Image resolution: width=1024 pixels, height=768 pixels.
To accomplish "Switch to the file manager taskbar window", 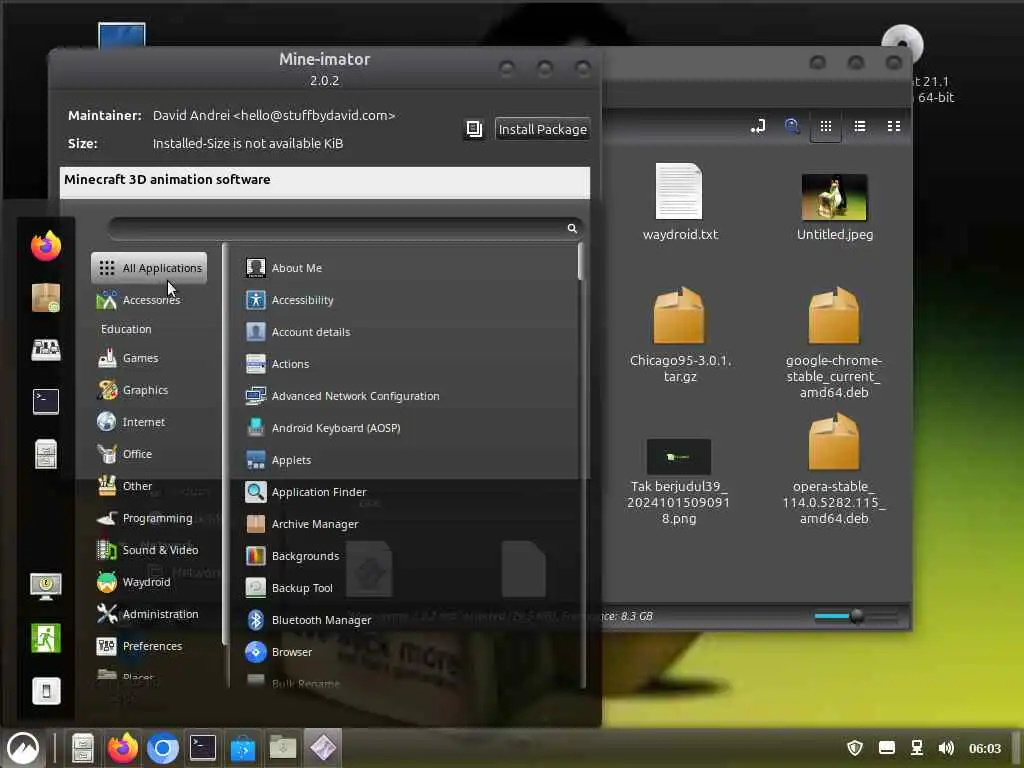I will tap(283, 748).
